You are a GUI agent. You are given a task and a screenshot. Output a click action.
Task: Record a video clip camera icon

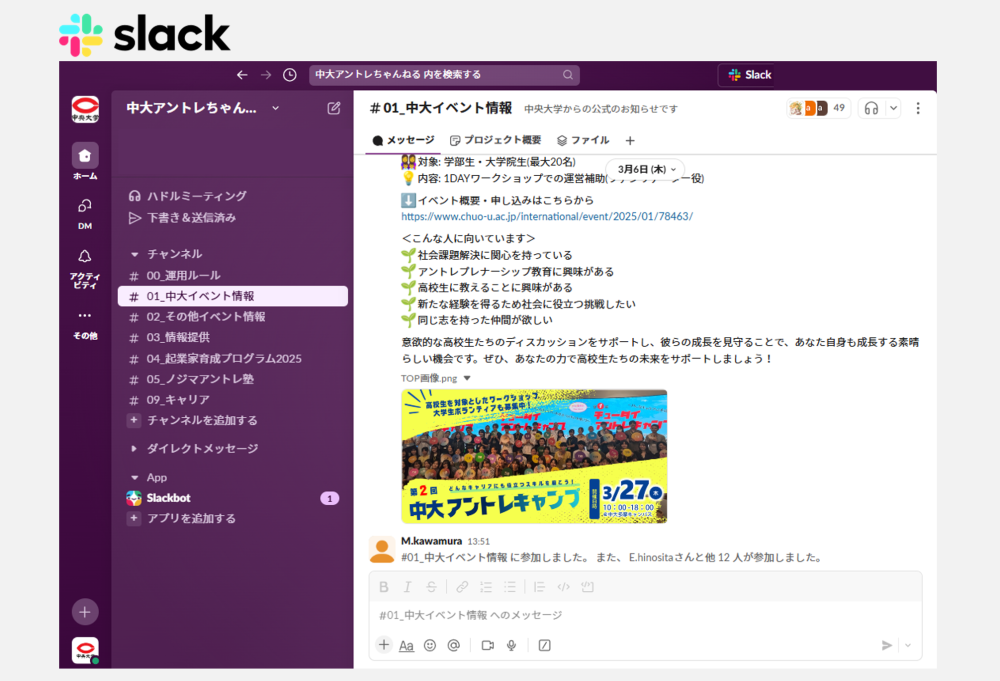[x=488, y=645]
